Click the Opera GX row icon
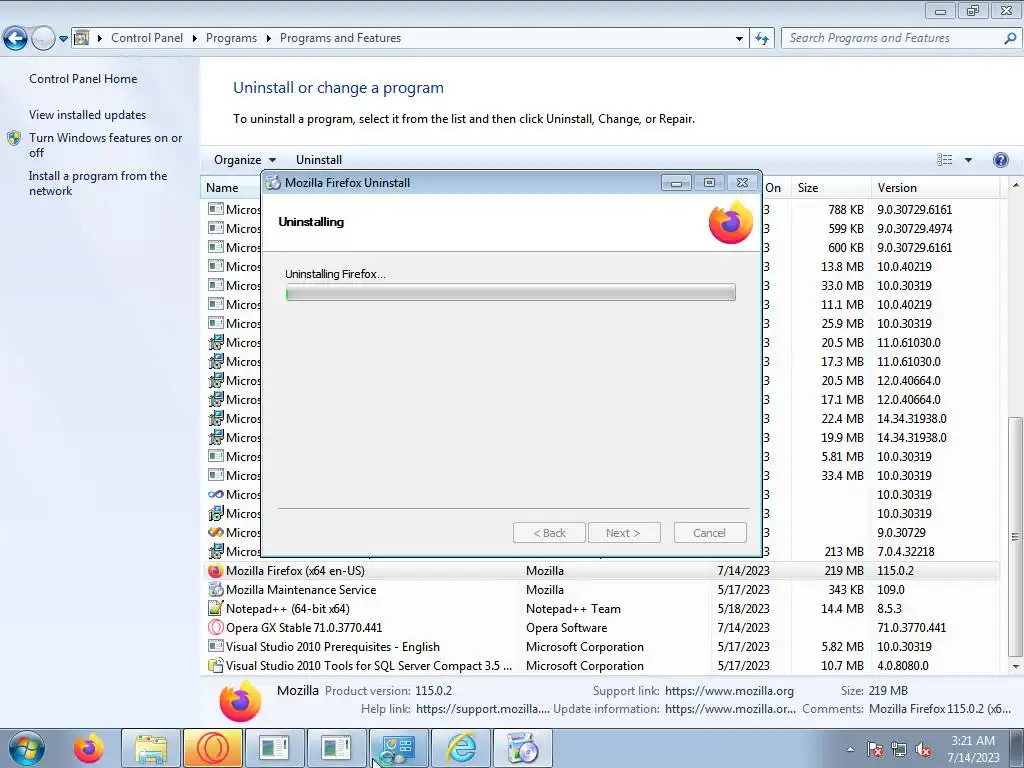The height and width of the screenshot is (768, 1024). pyautogui.click(x=216, y=628)
